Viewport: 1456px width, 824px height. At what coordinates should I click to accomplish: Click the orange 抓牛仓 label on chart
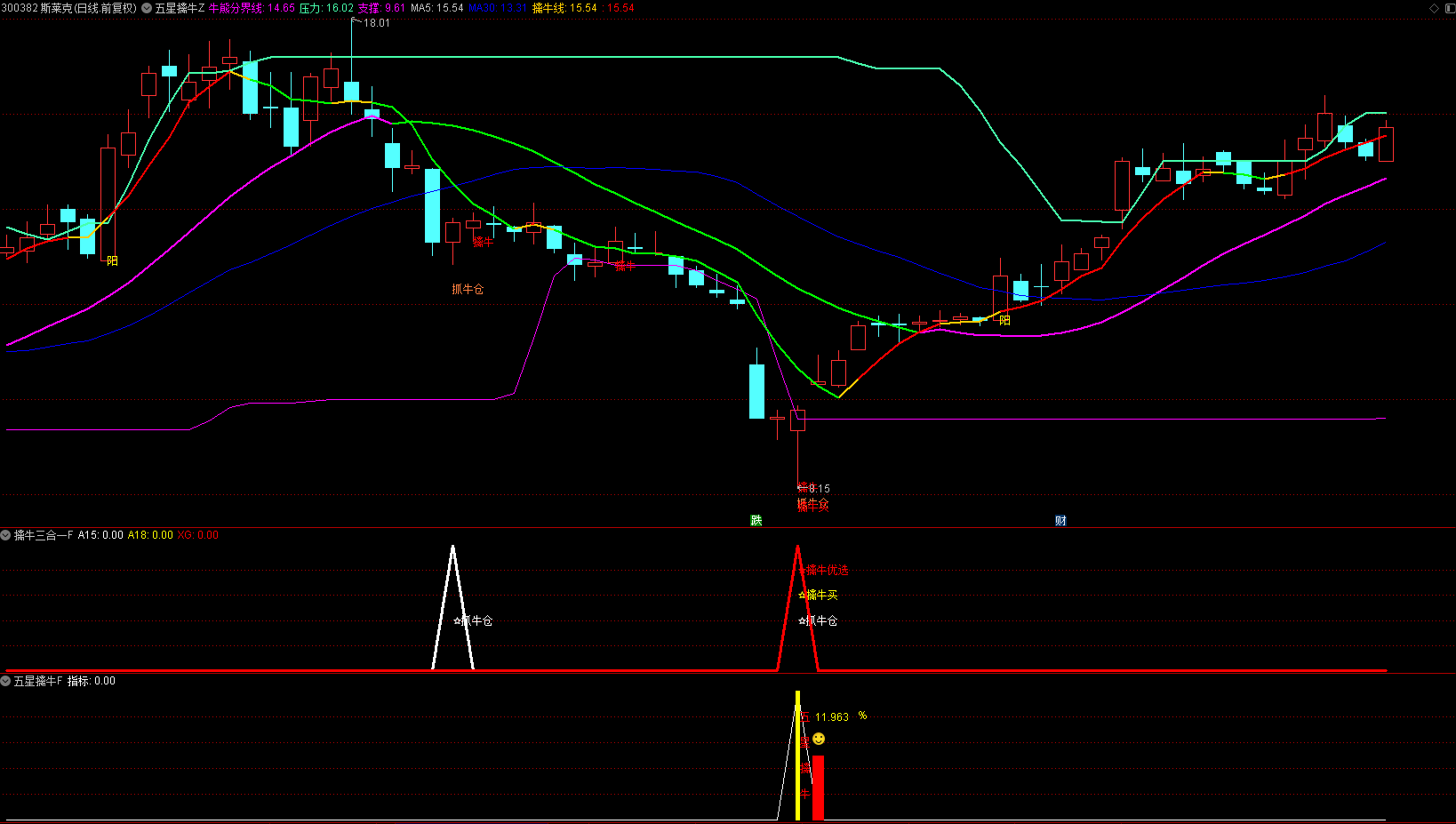pos(468,289)
